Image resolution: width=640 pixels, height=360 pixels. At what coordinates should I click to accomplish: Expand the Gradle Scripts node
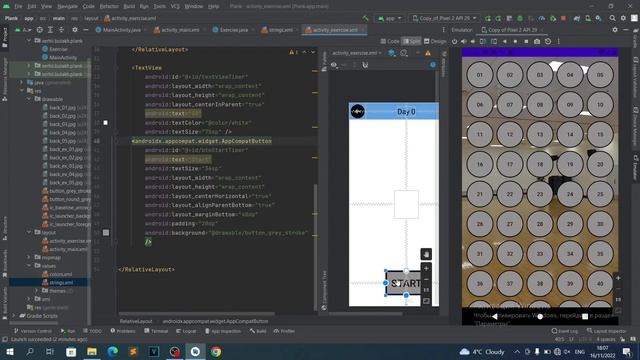(14, 316)
